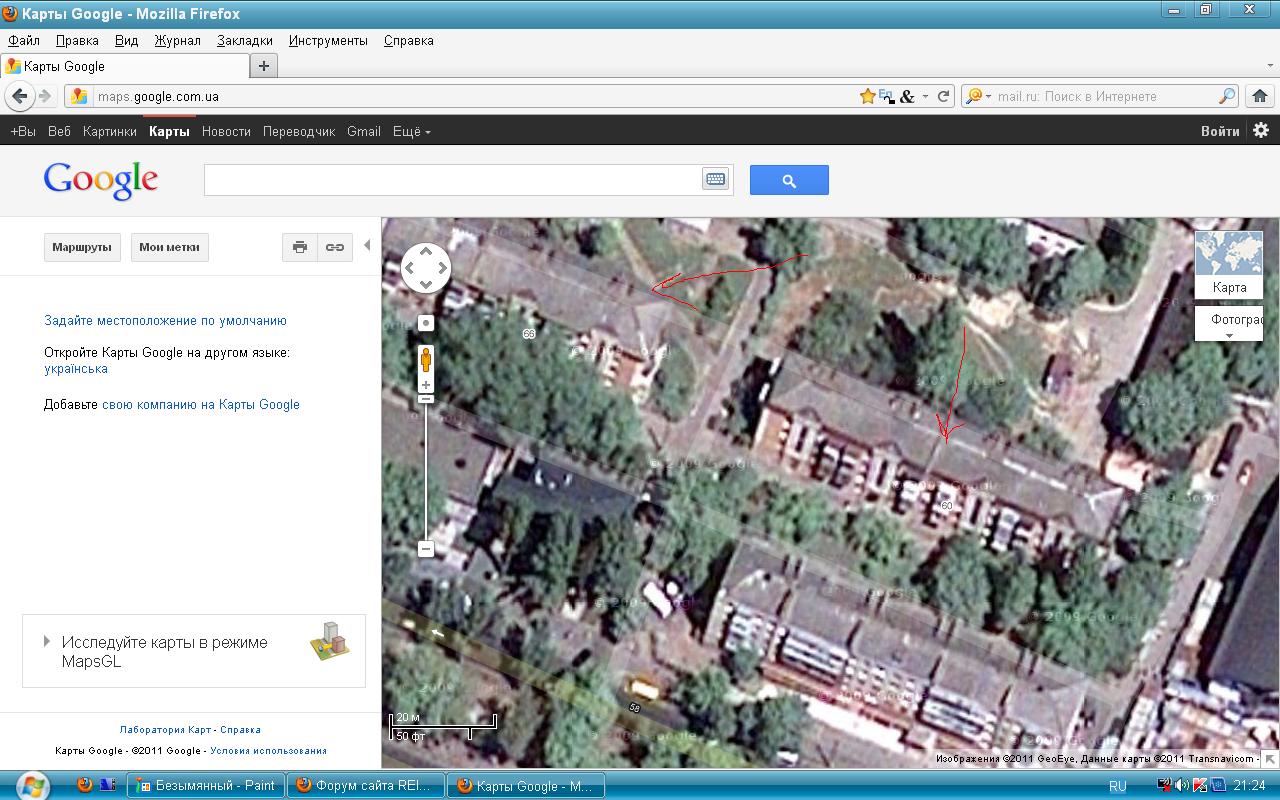Pick up the Street View pegman
Image resolution: width=1280 pixels, height=800 pixels.
point(426,359)
